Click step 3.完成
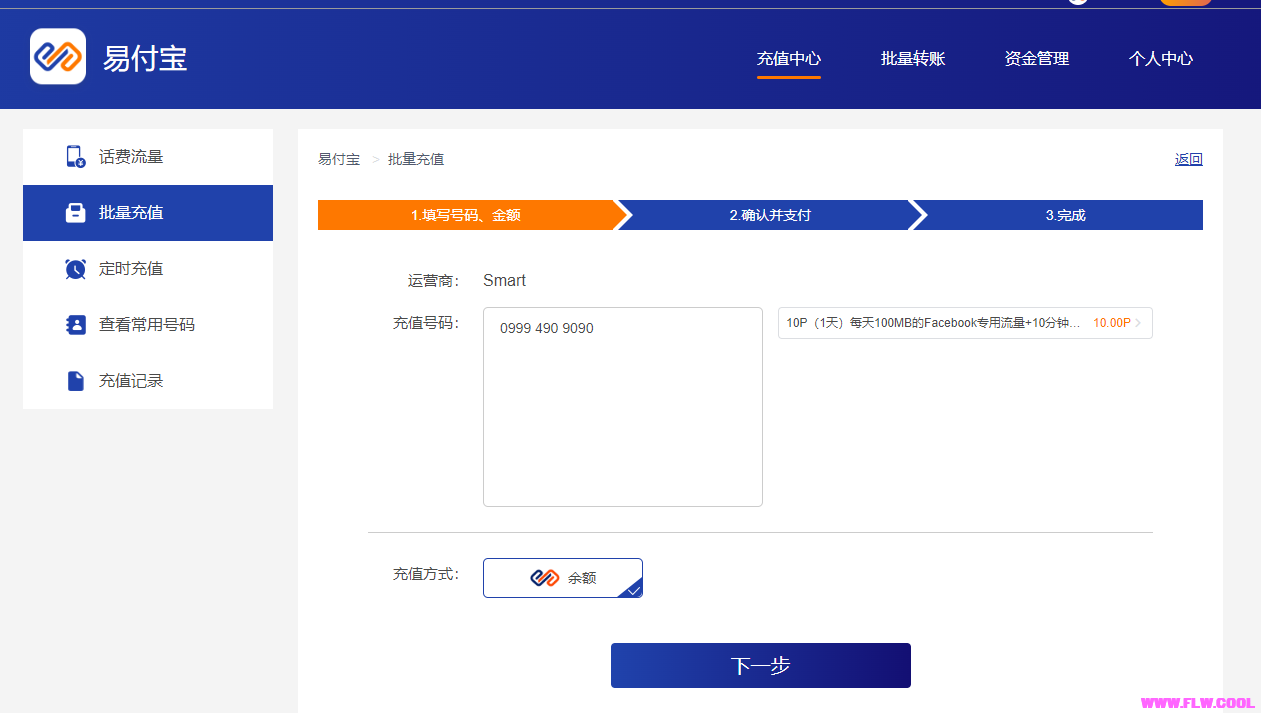This screenshot has width=1261, height=713. click(1065, 215)
